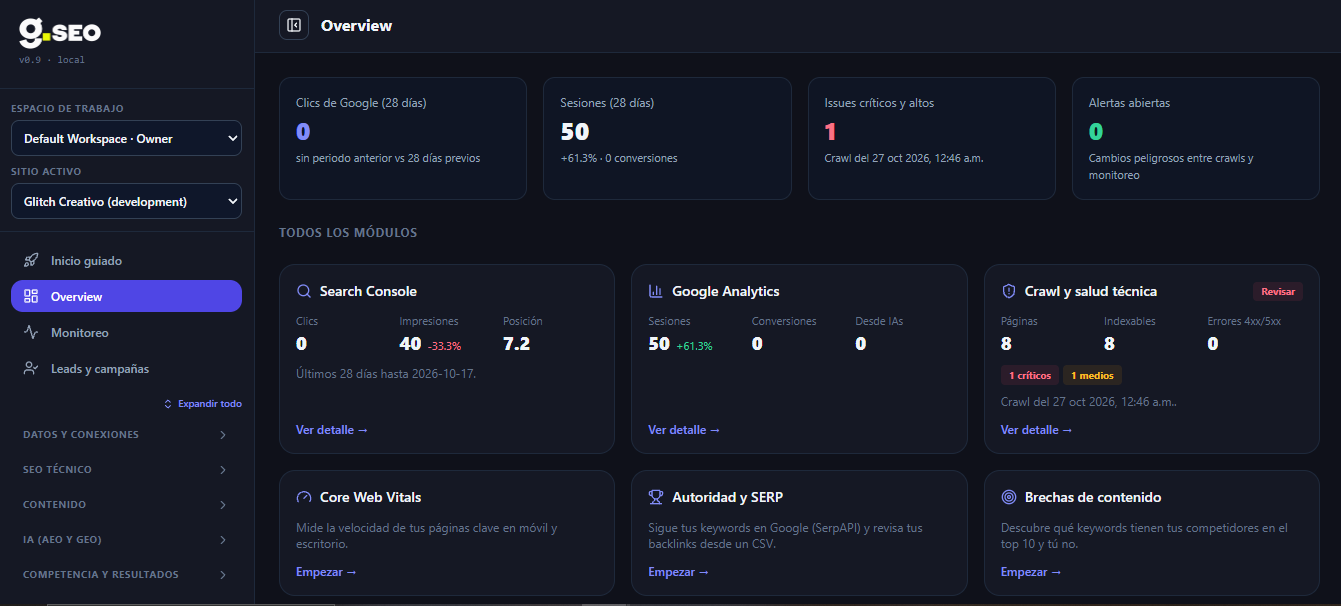Open the Sesiones (28 días) summary card
Image resolution: width=1341 pixels, height=606 pixels.
pos(667,139)
